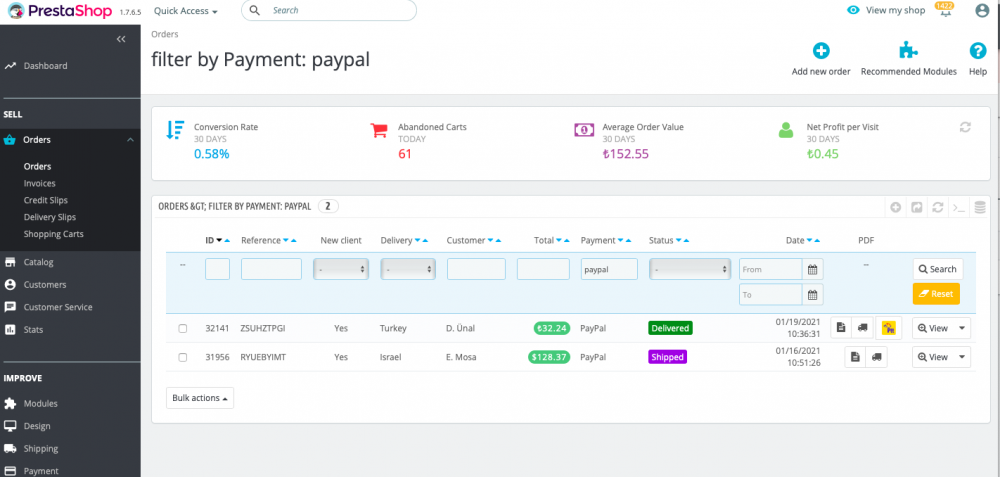
Task: Open the Recommended Modules puzzle icon
Action: [x=908, y=51]
